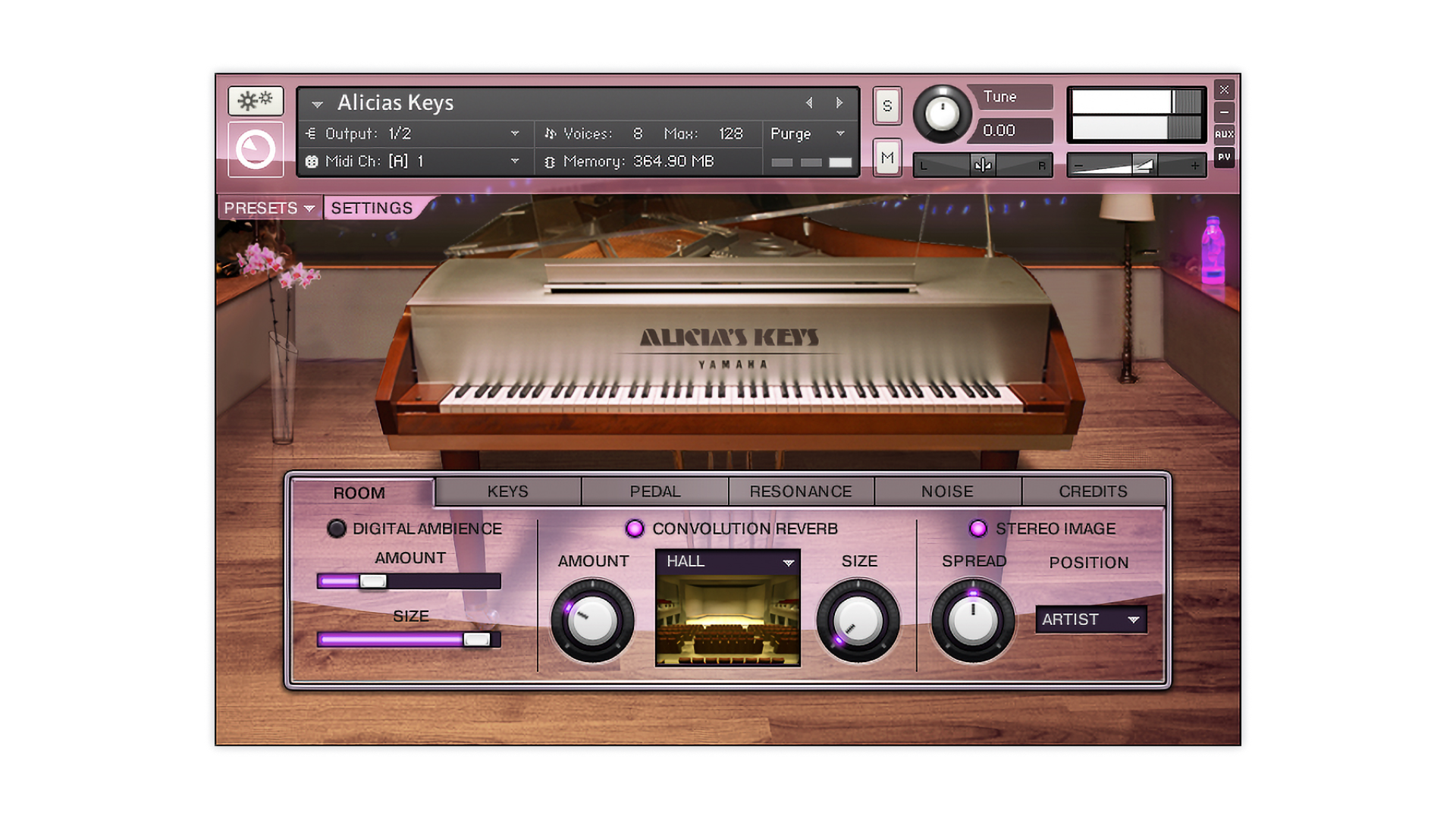Click the snowflake freeze icon
Screen dimensions: 1456x819
(256, 100)
